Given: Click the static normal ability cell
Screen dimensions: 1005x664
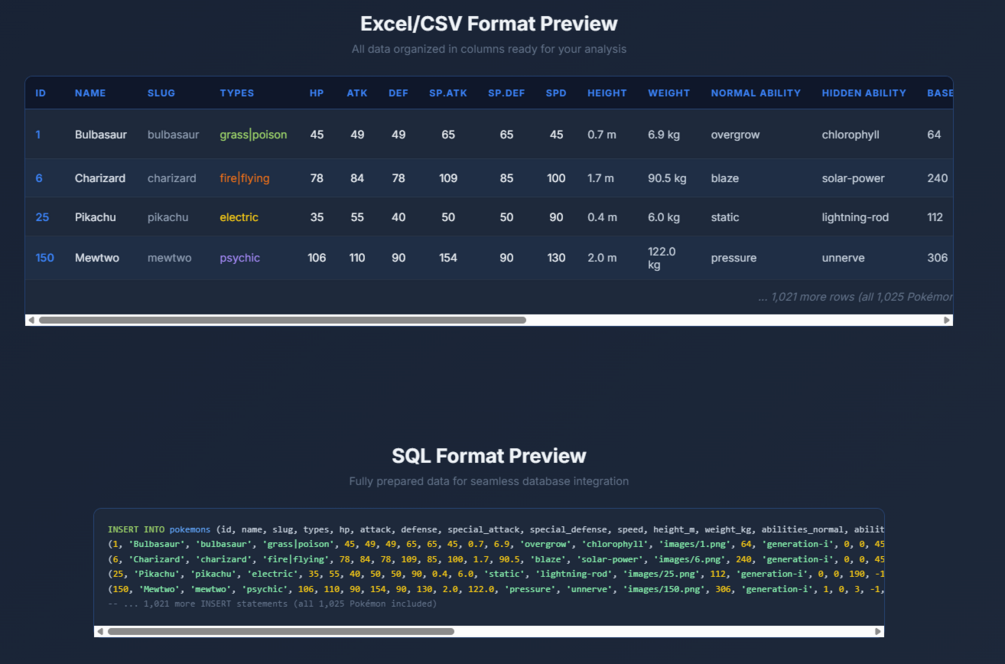Looking at the screenshot, I should click(725, 217).
